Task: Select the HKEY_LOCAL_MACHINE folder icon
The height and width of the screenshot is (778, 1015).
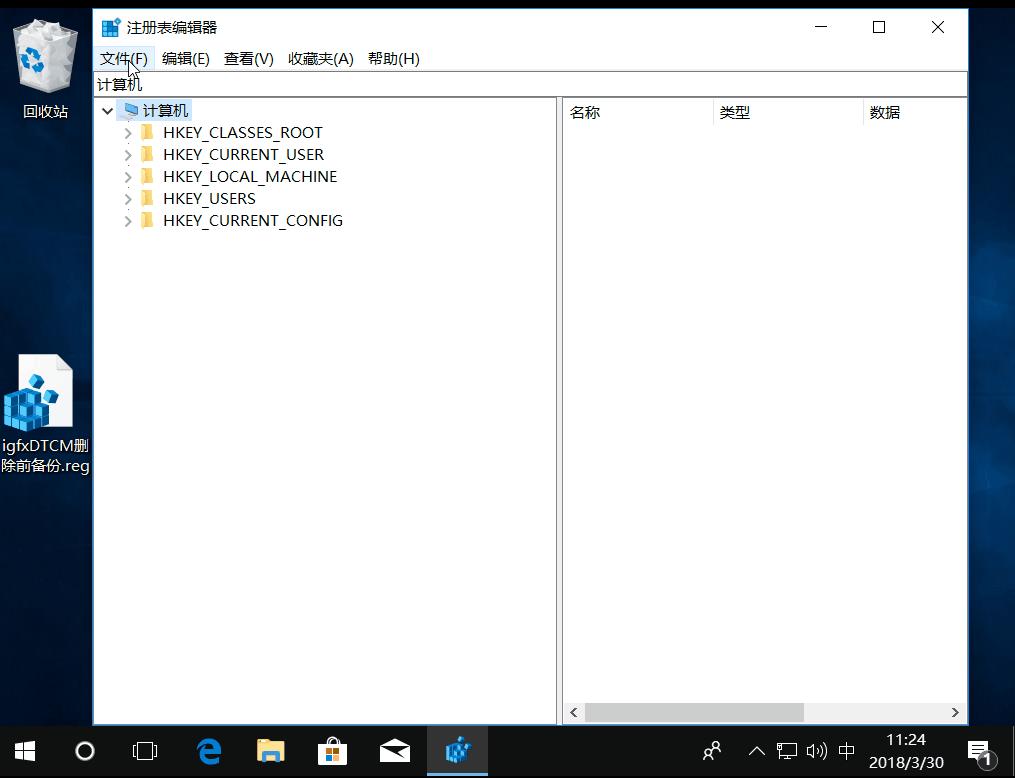Action: pyautogui.click(x=148, y=176)
